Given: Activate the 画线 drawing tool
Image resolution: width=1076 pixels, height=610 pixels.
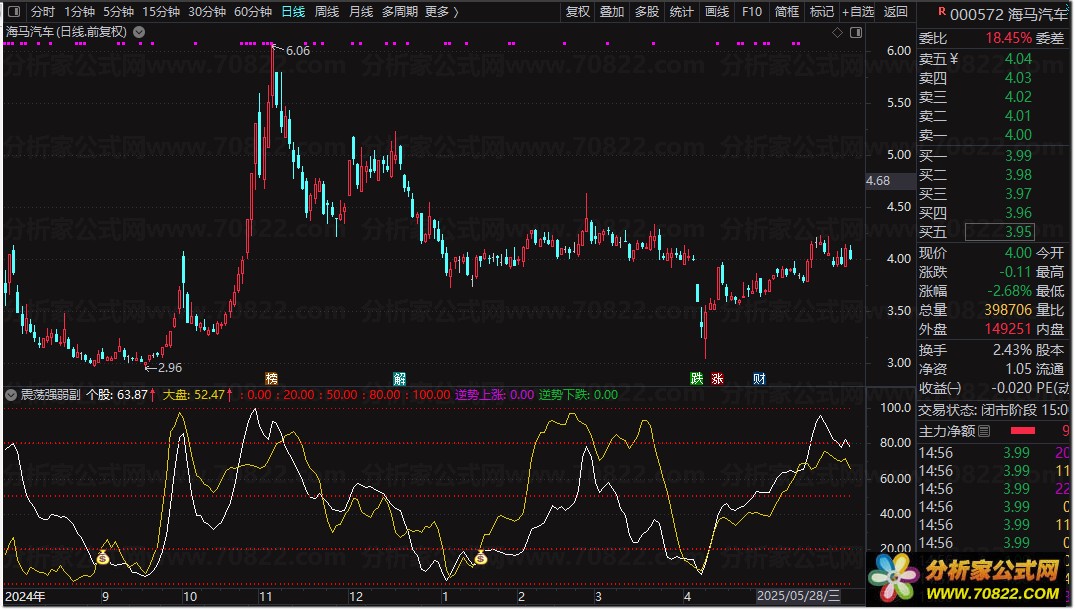Looking at the screenshot, I should coord(717,12).
